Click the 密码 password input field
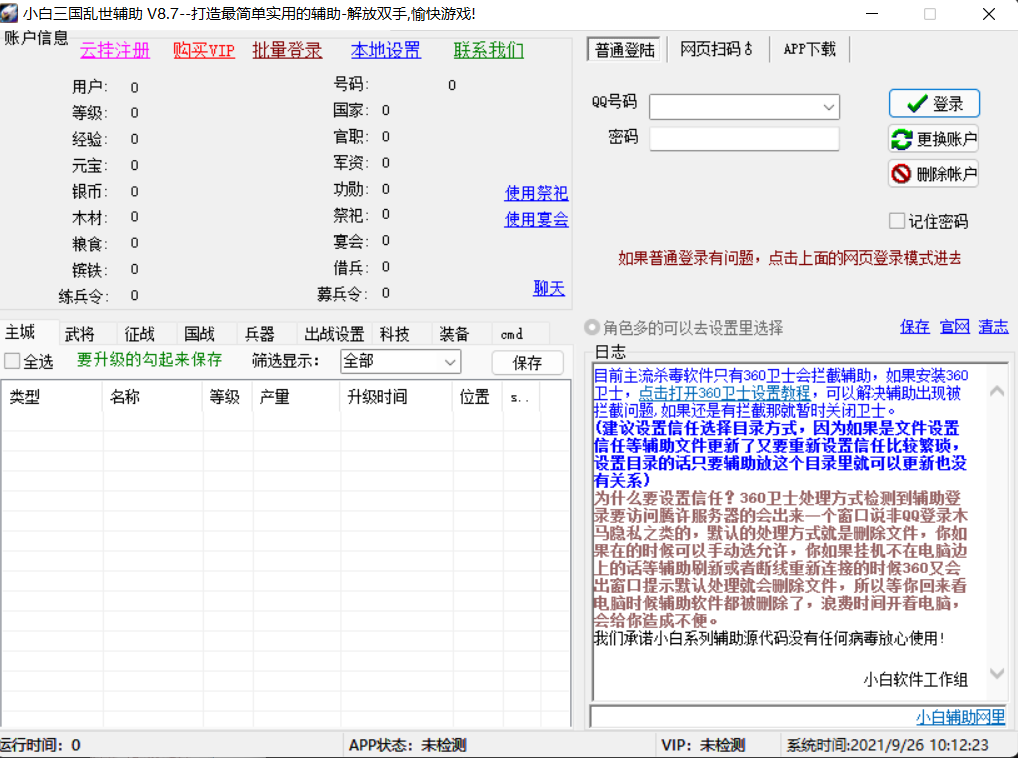Screen dimensions: 1018x758 click(x=744, y=138)
